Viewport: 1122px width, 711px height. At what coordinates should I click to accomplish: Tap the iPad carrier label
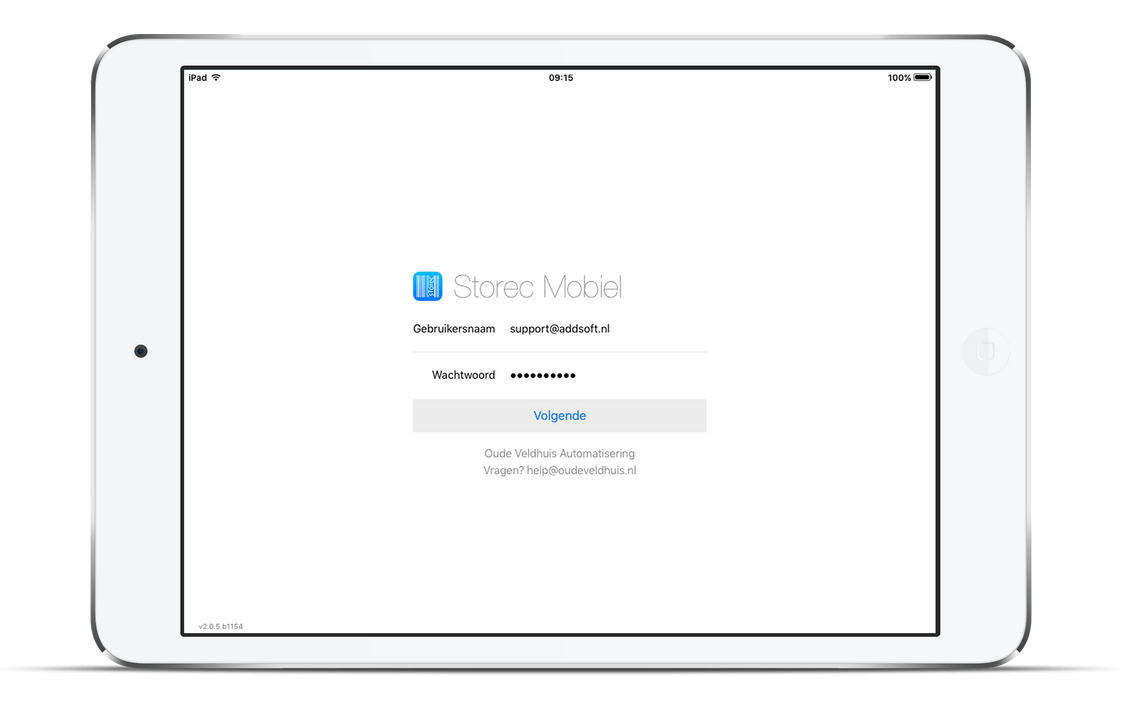pyautogui.click(x=197, y=78)
